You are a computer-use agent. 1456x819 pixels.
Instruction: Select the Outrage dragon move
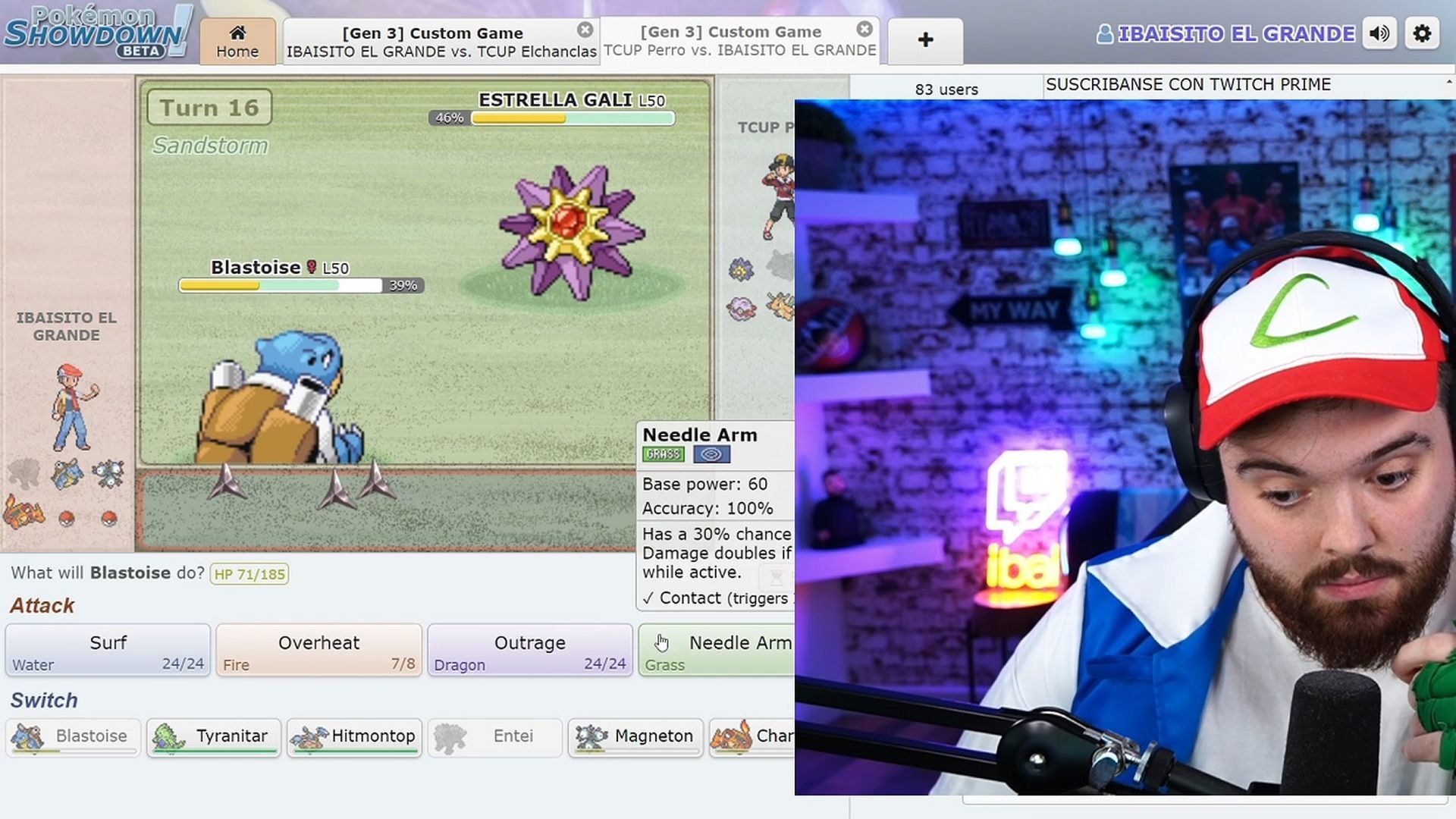pyautogui.click(x=529, y=651)
